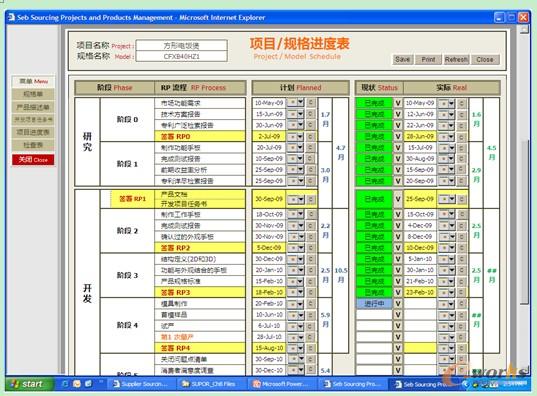Open the V status selector beside 10-May-09 actual

[x=398, y=103]
